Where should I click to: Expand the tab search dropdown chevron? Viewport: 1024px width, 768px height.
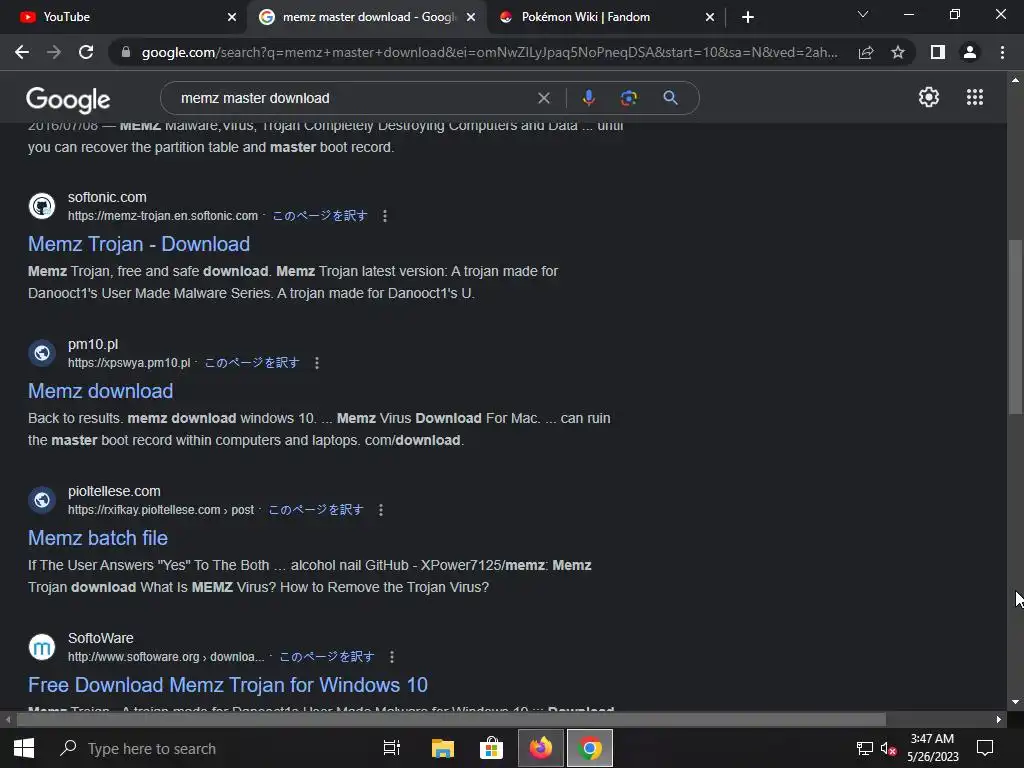pyautogui.click(x=863, y=14)
